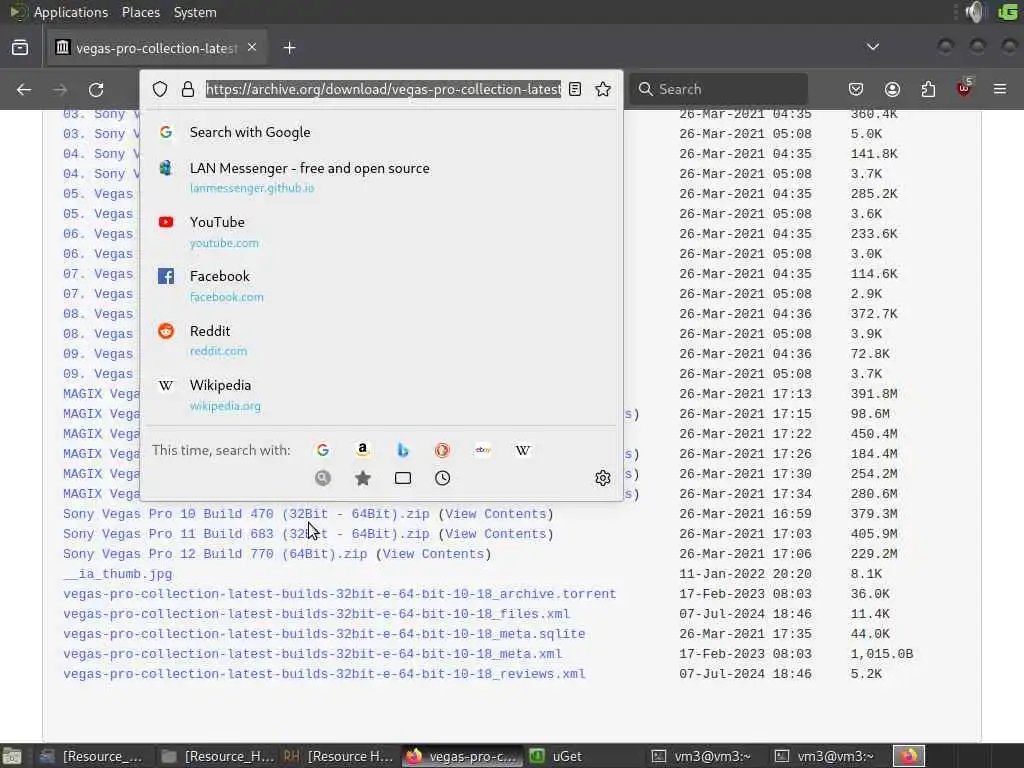Click the Search box in the toolbar
This screenshot has height=768, width=1024.
718,89
